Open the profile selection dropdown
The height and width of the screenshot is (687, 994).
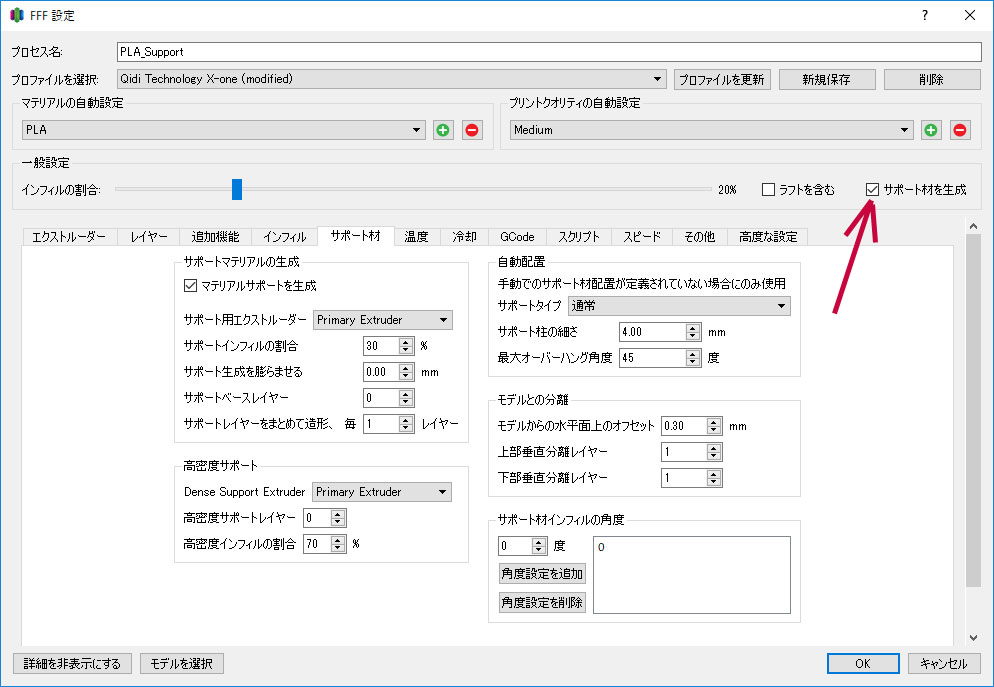click(391, 79)
